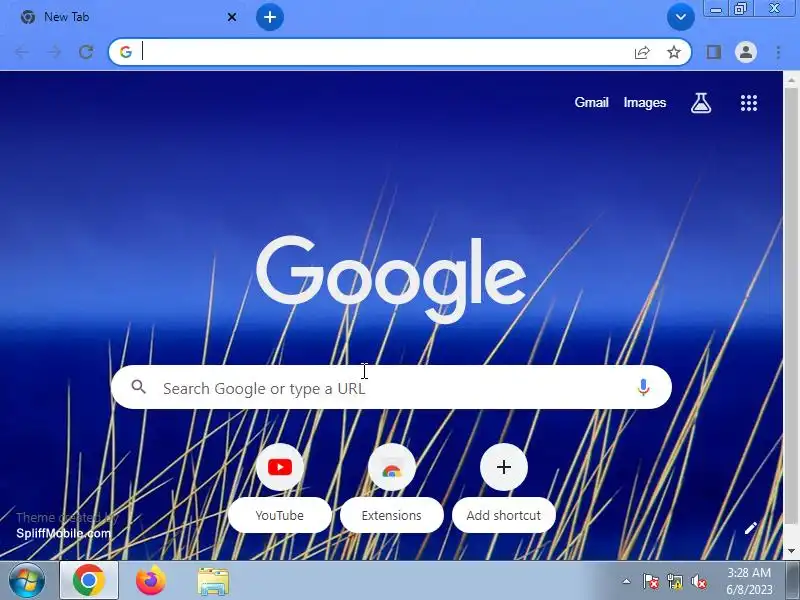Viewport: 800px width, 600px height.
Task: Open the volume speaker tray icon
Action: click(698, 581)
